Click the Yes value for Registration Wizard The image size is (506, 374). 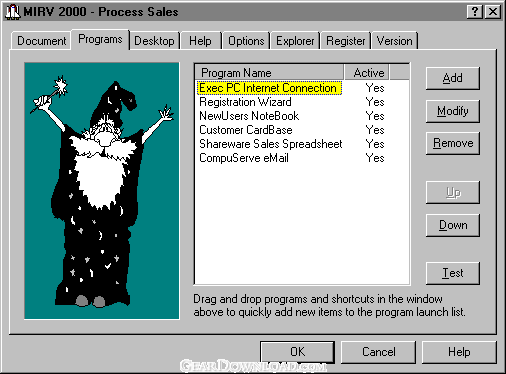(x=375, y=102)
